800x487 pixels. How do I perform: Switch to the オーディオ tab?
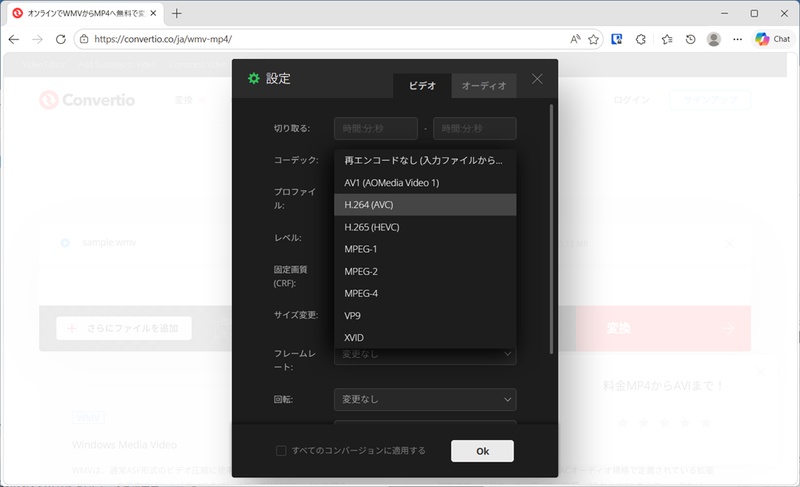click(x=484, y=86)
